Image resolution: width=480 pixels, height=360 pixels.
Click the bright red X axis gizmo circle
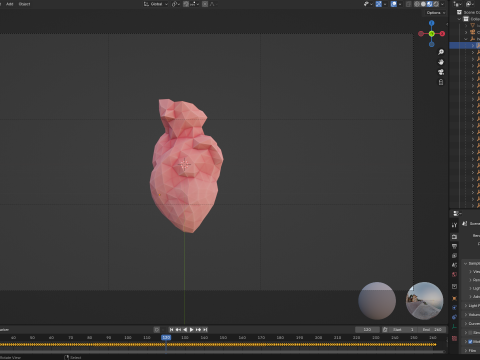tap(442, 34)
